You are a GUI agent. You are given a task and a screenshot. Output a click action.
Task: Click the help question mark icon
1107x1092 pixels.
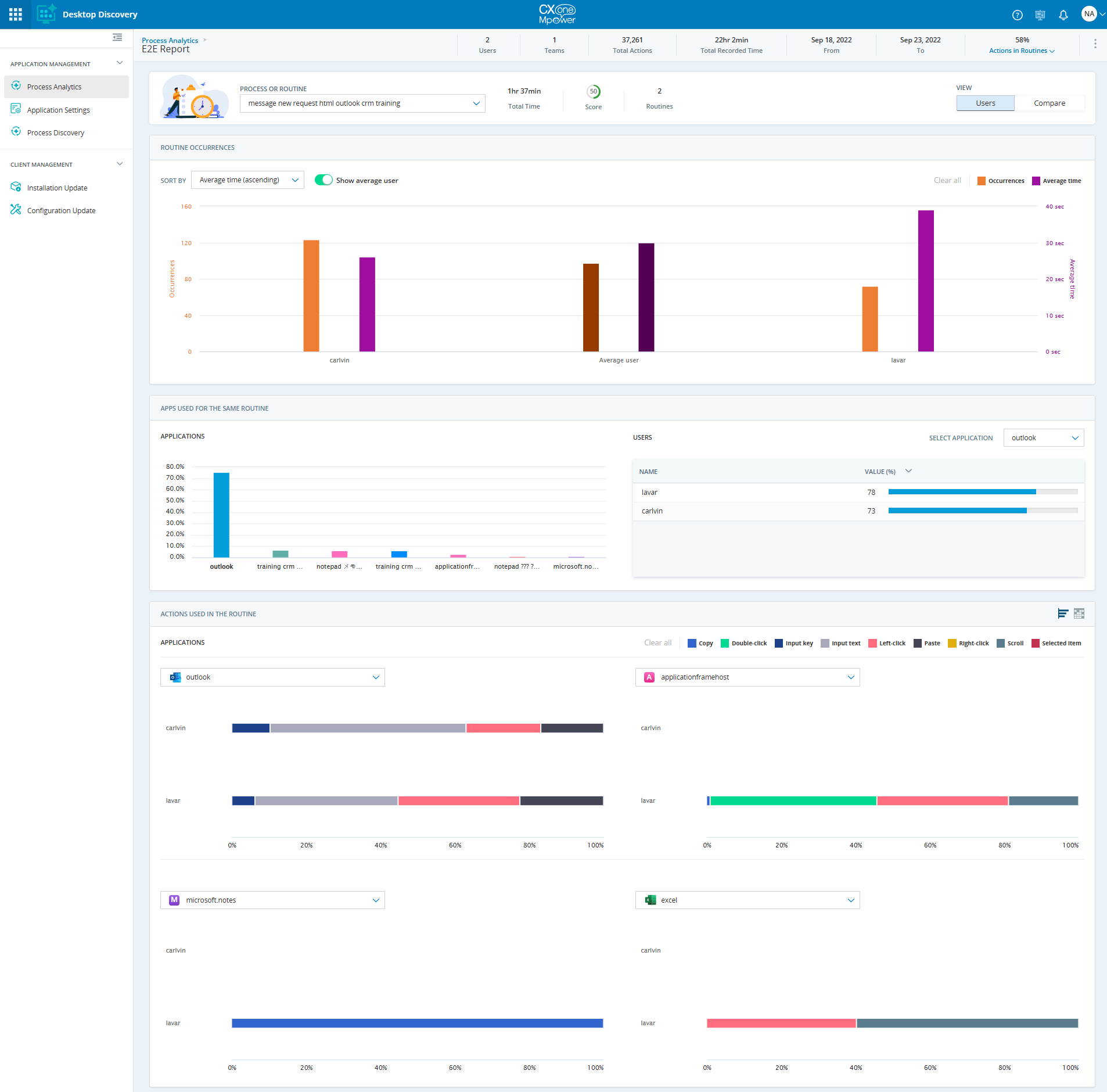[x=1017, y=15]
